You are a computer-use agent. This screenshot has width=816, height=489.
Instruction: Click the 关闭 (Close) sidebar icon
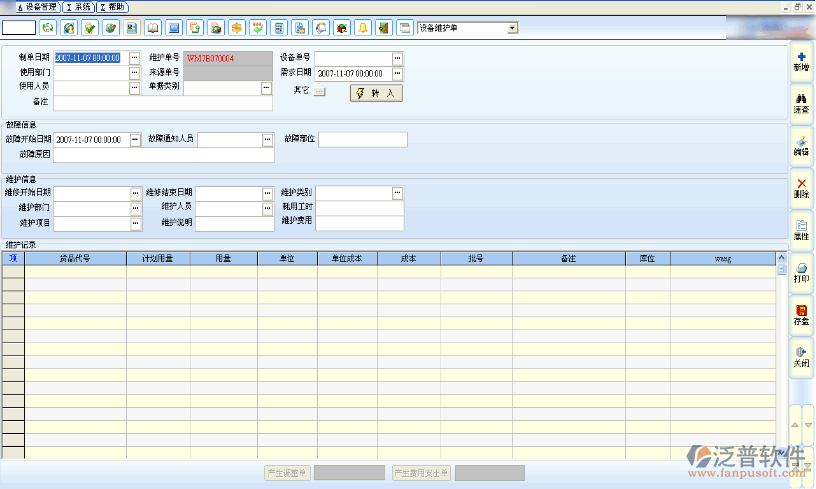pyautogui.click(x=801, y=355)
